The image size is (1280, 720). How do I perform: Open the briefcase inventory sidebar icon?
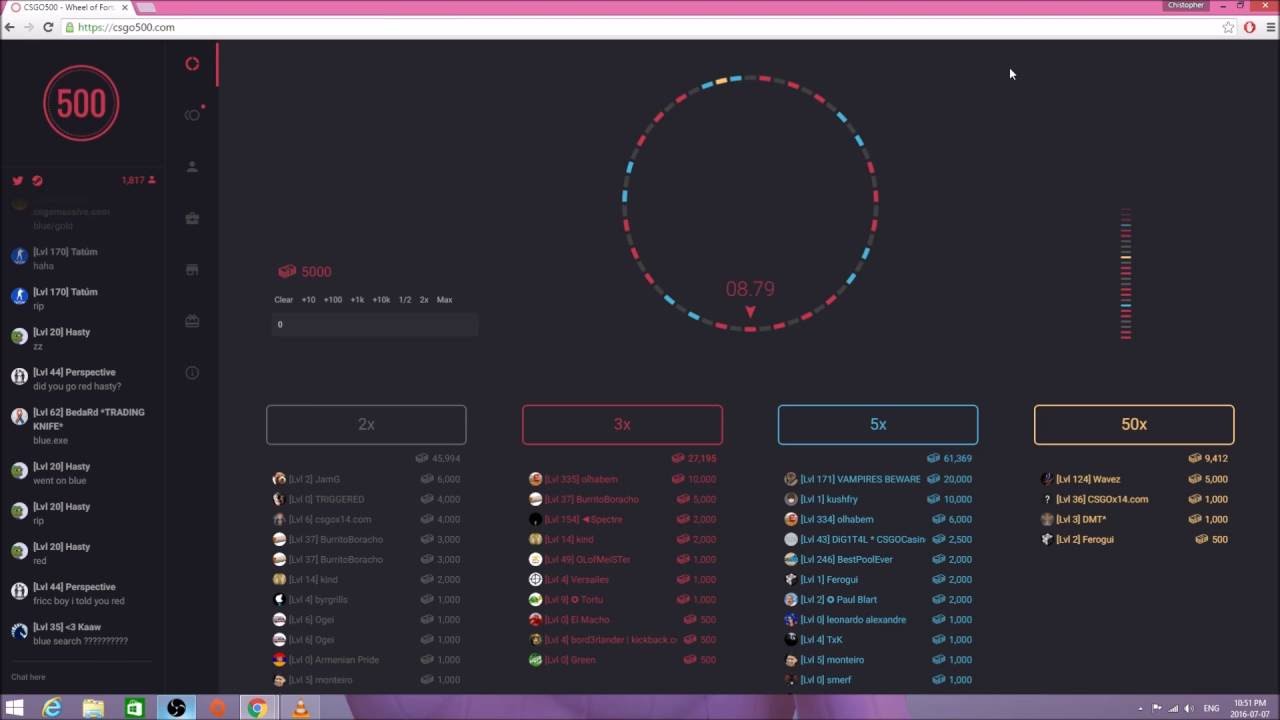pyautogui.click(x=192, y=218)
